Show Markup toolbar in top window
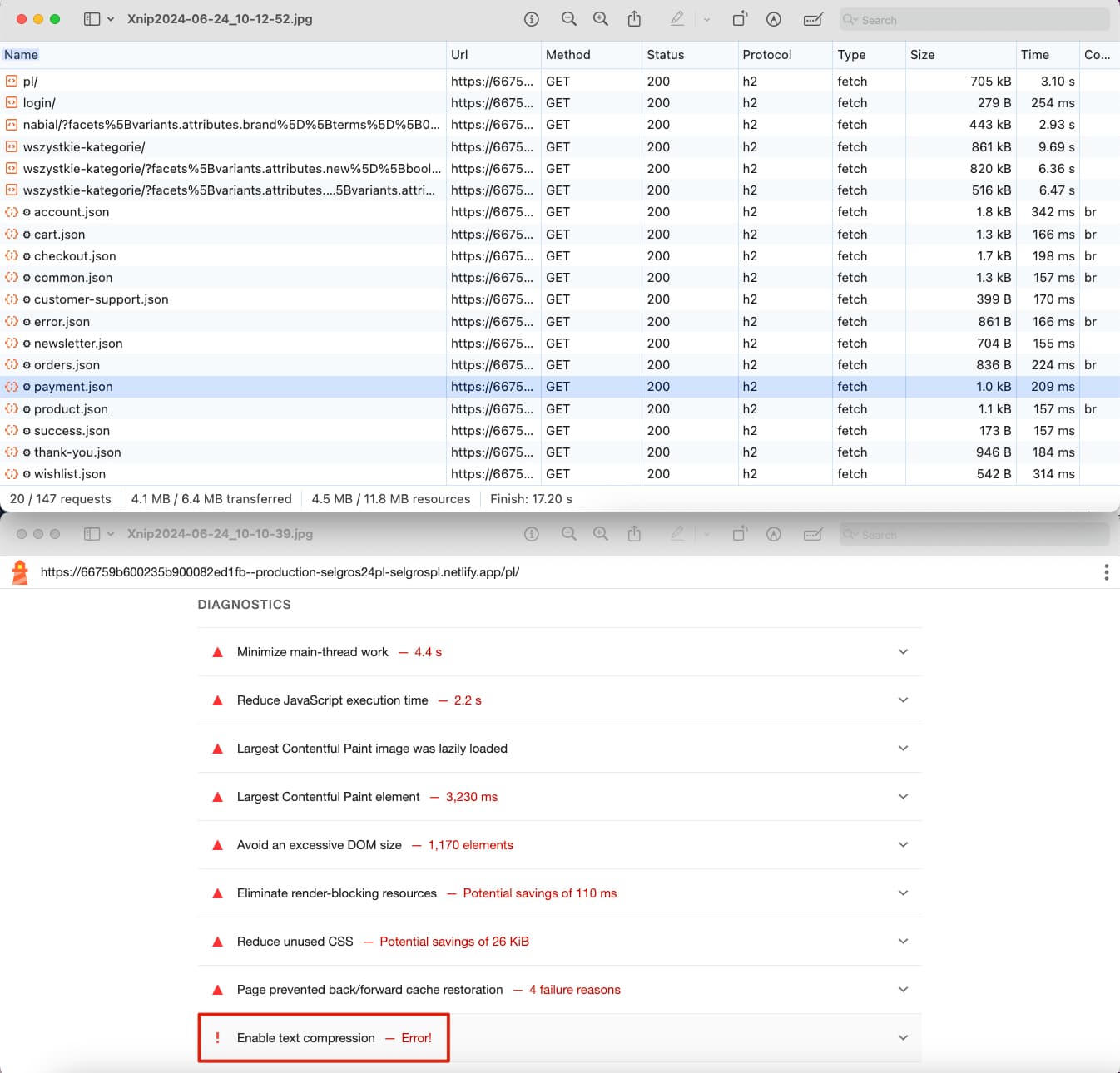Screen dimensions: 1120x1073 tap(774, 19)
